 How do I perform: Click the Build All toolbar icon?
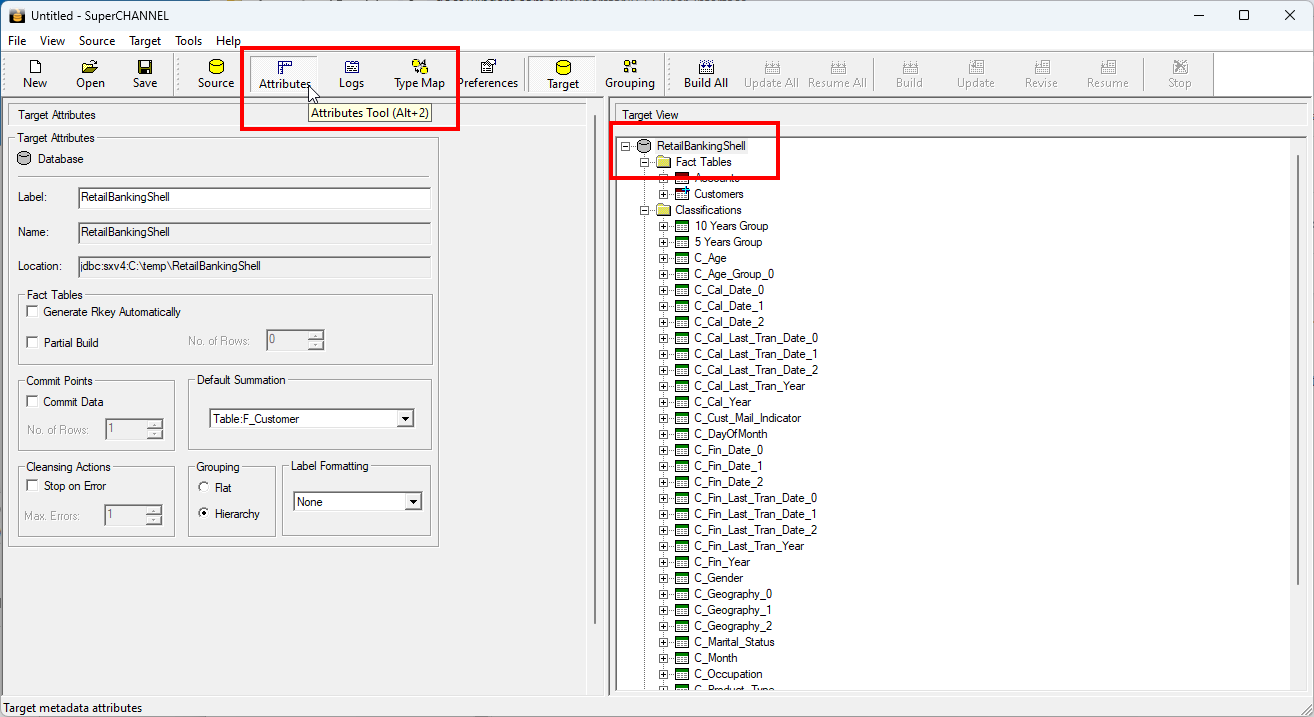coord(705,73)
